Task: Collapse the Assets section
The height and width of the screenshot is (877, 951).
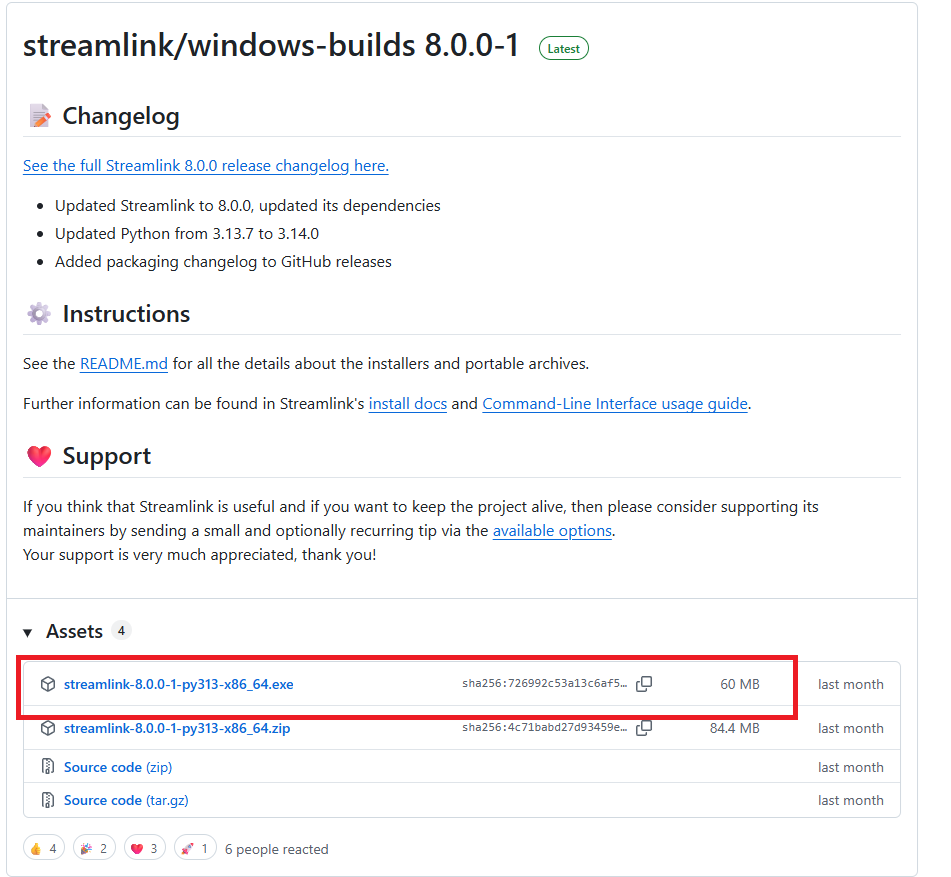Action: [x=26, y=631]
